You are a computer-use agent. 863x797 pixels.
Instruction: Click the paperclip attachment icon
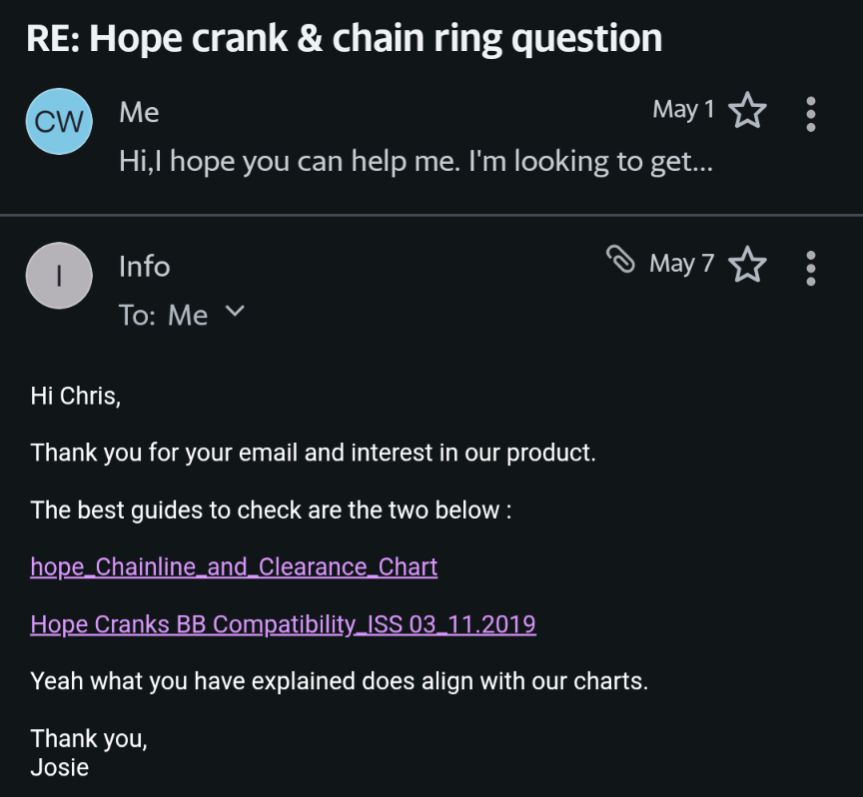click(x=621, y=261)
